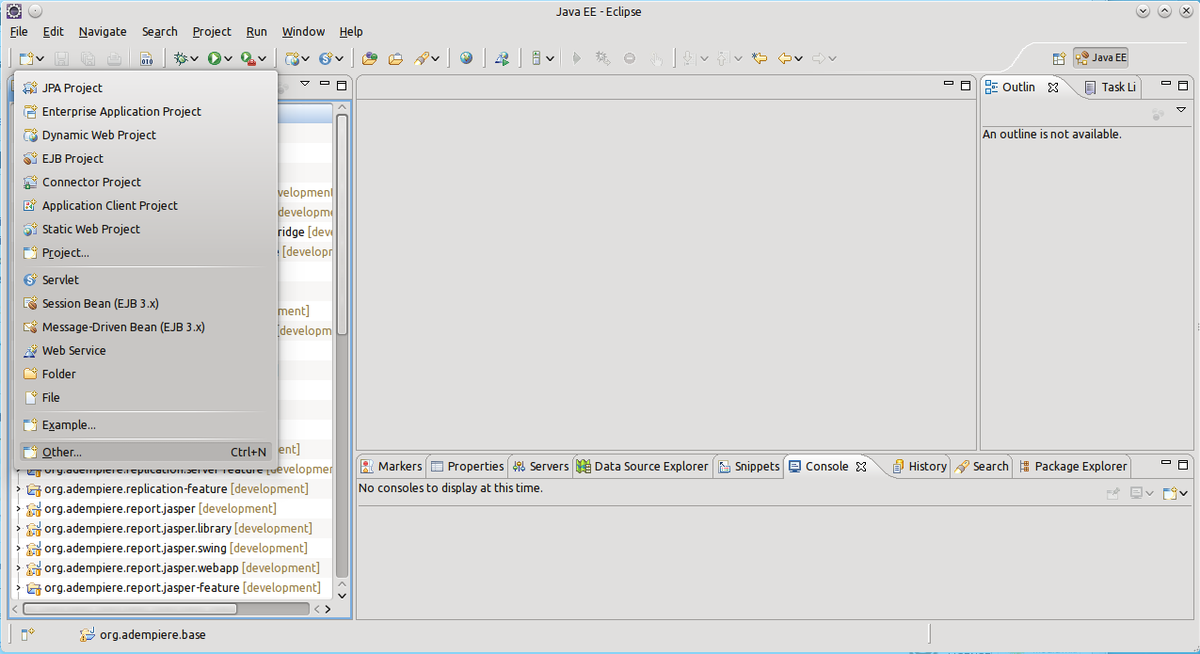Click the Open Perspective icon
Screen dimensions: 1200x654
(x=1058, y=58)
